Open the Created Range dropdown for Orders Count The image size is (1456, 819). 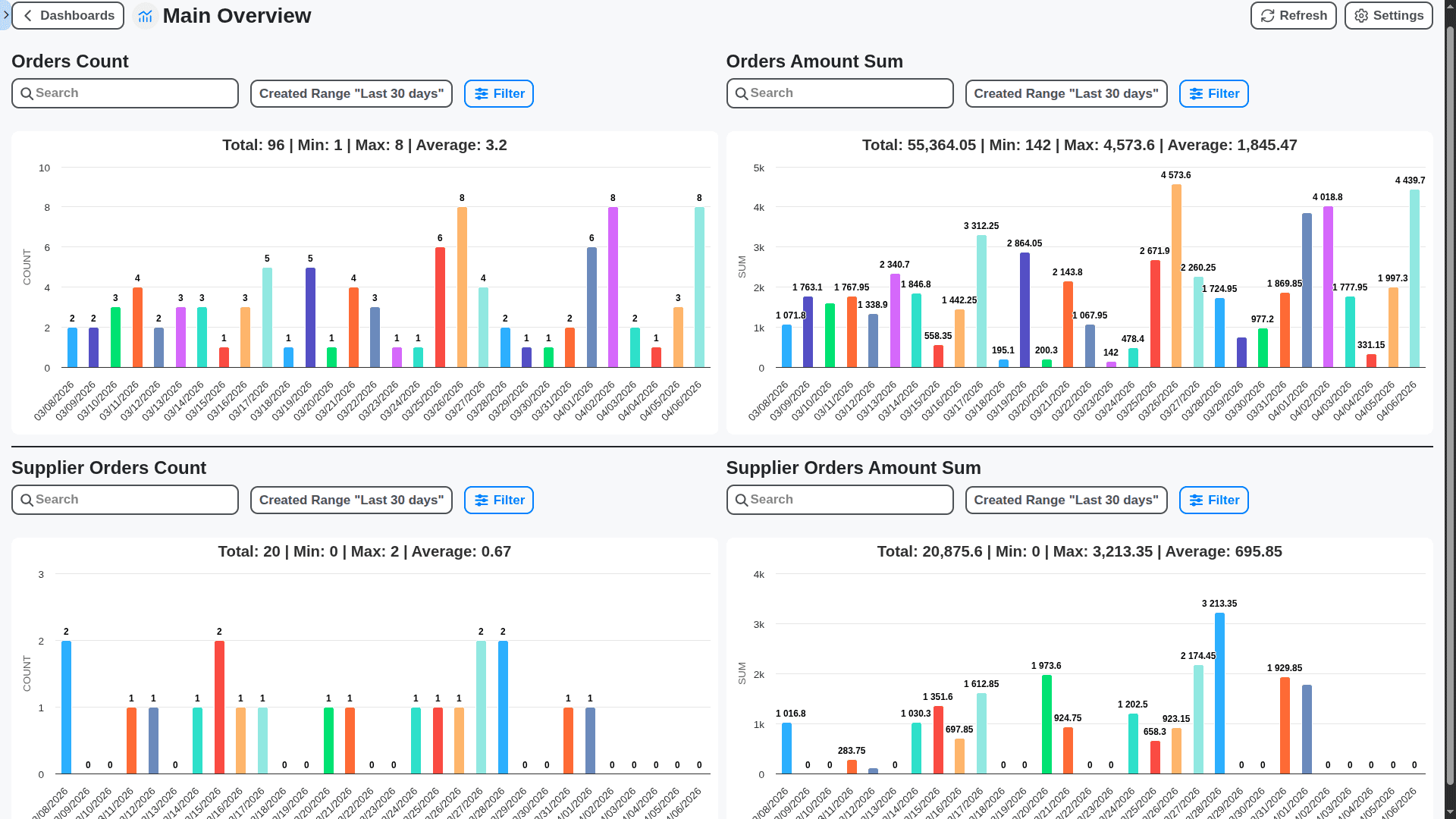pyautogui.click(x=350, y=93)
